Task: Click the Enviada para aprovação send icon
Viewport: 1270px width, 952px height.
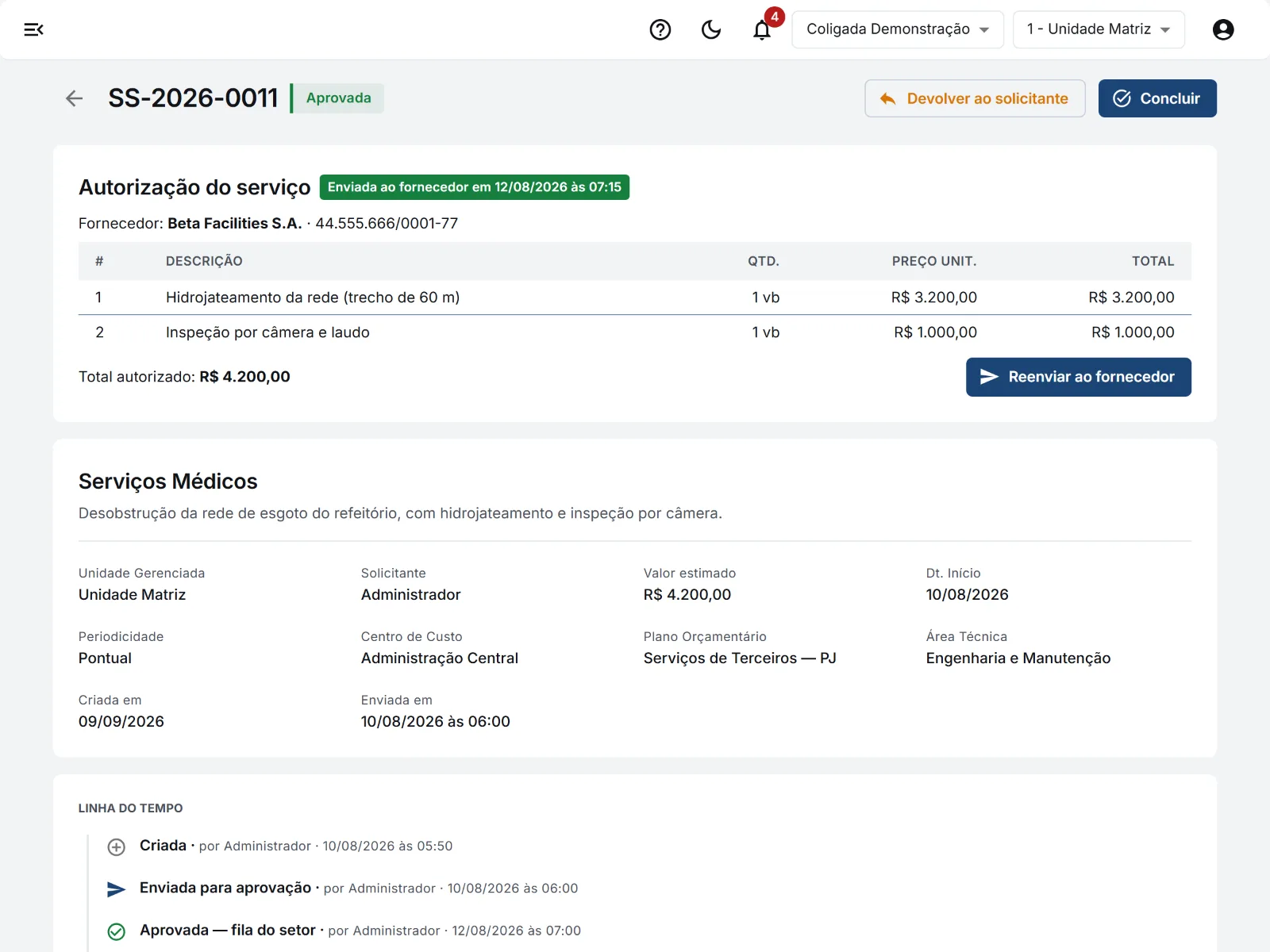Action: pos(117,889)
